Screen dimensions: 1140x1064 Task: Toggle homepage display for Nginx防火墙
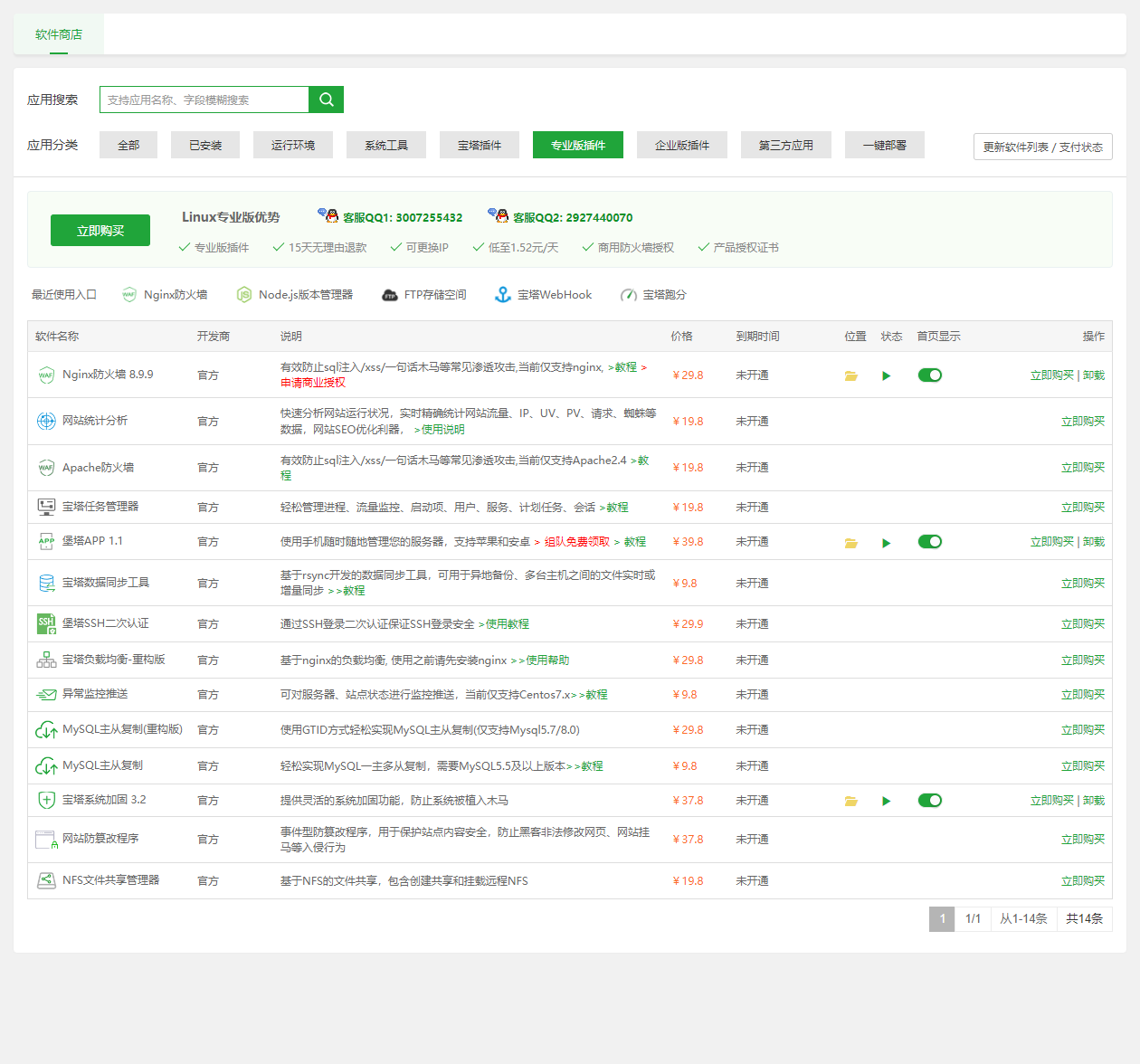(x=929, y=375)
